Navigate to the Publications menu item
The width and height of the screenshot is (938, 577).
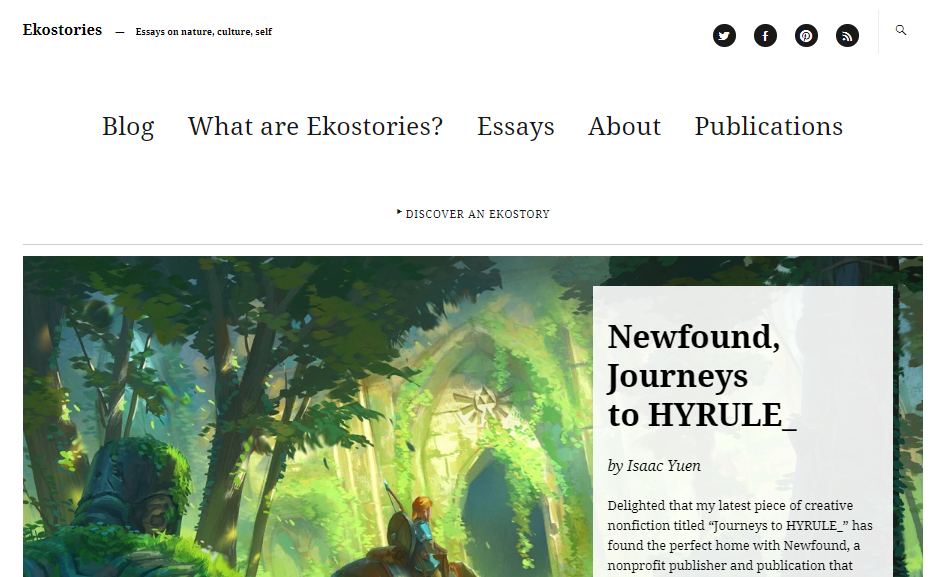pos(768,126)
